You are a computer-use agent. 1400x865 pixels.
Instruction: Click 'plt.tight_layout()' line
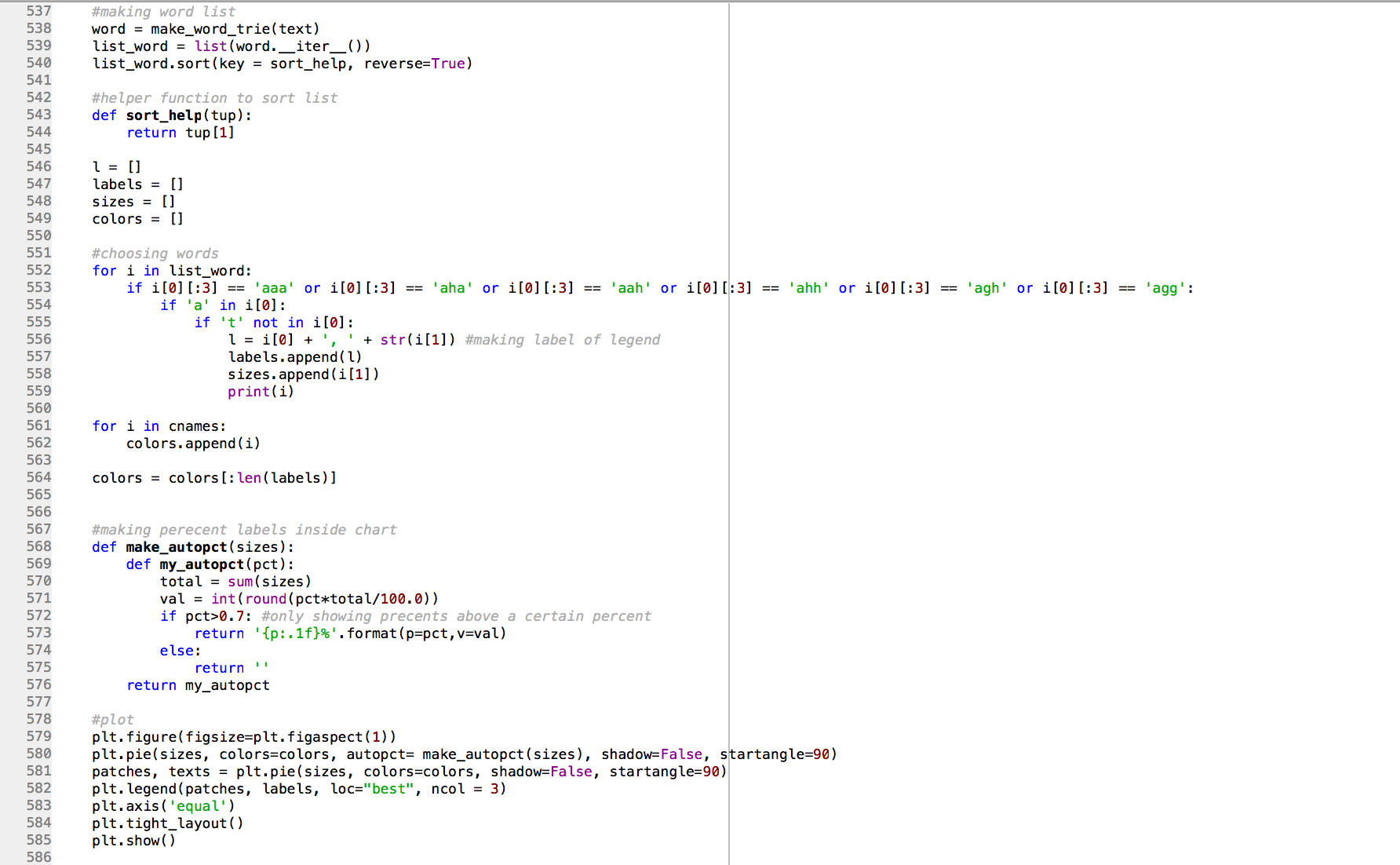[x=168, y=823]
